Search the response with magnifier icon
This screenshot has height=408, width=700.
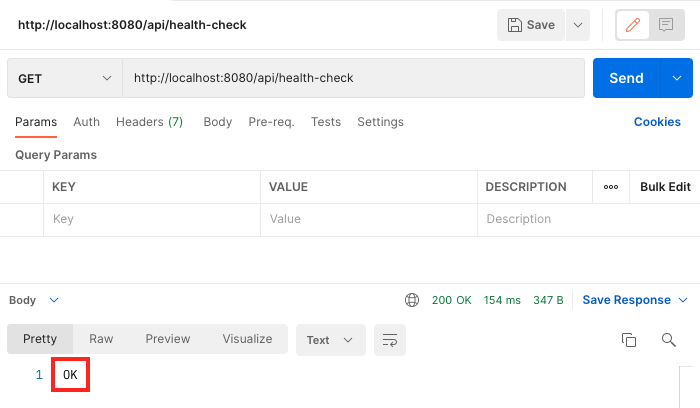click(668, 340)
